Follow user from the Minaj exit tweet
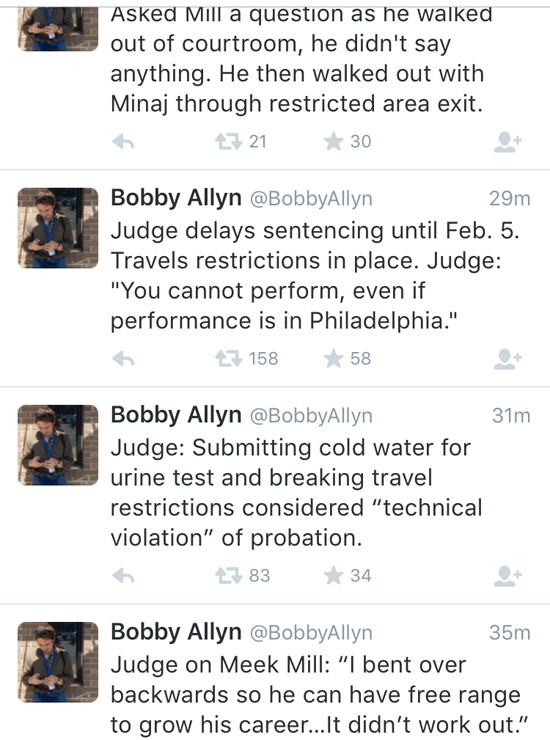 point(508,142)
